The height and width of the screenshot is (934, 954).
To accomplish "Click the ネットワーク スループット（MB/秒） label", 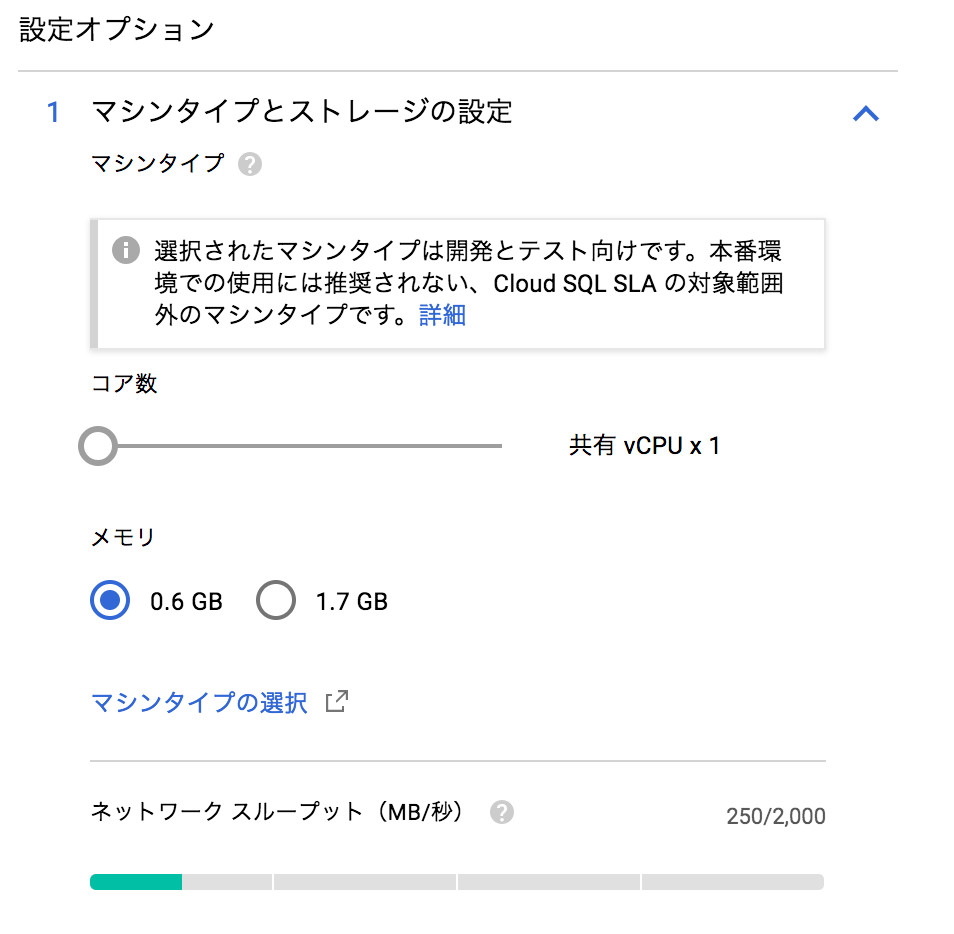I will pos(278,812).
